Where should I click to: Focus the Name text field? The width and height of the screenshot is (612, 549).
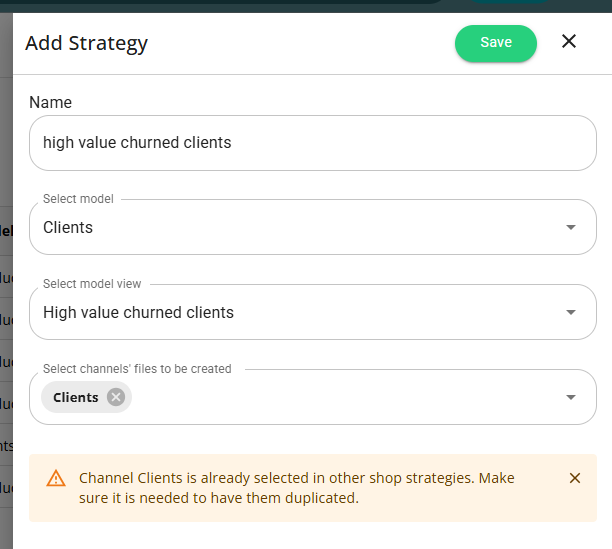click(312, 143)
